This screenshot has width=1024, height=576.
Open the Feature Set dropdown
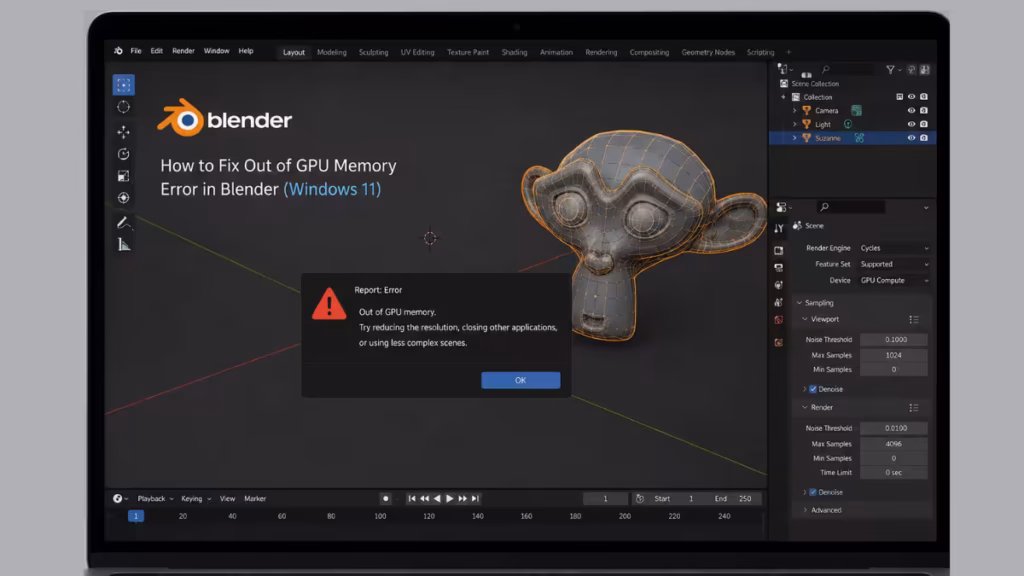coord(893,264)
